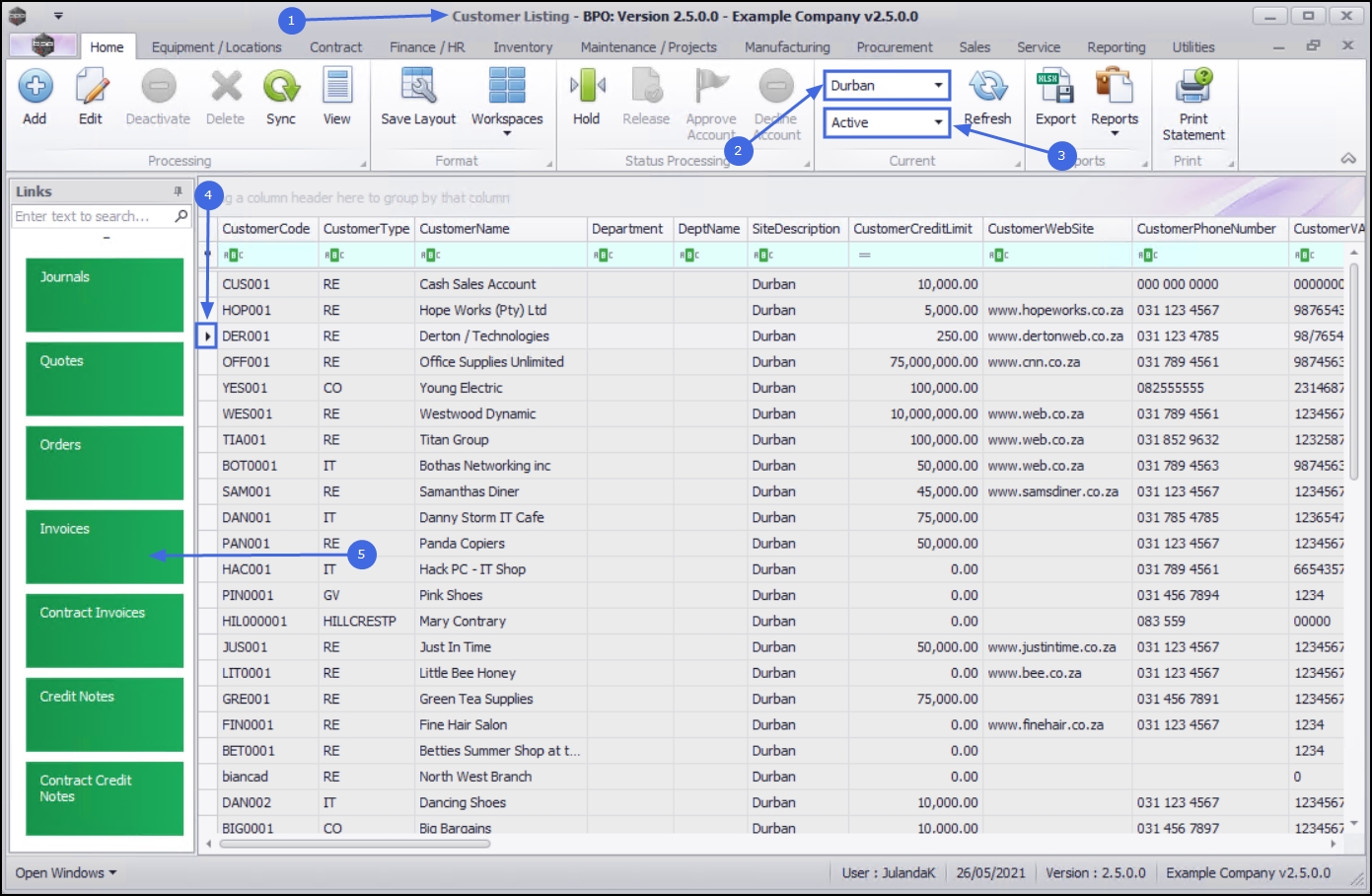Select the Home ribbon tab
Viewport: 1372px width, 896px height.
(107, 46)
